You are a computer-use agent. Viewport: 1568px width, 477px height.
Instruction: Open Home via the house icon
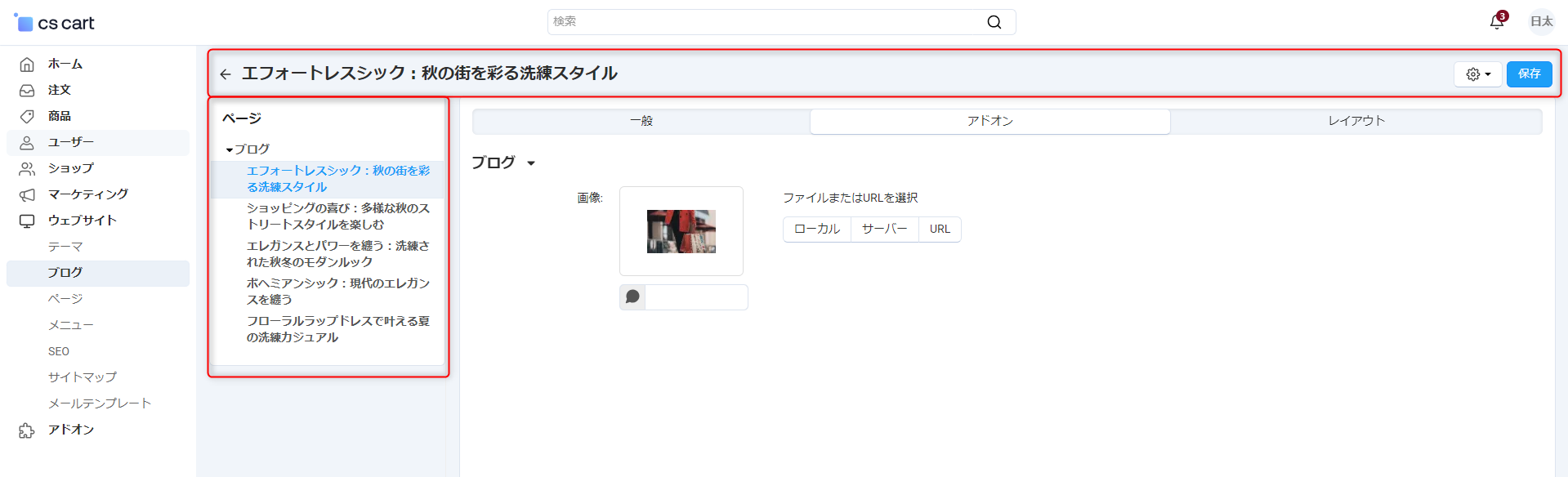point(27,64)
